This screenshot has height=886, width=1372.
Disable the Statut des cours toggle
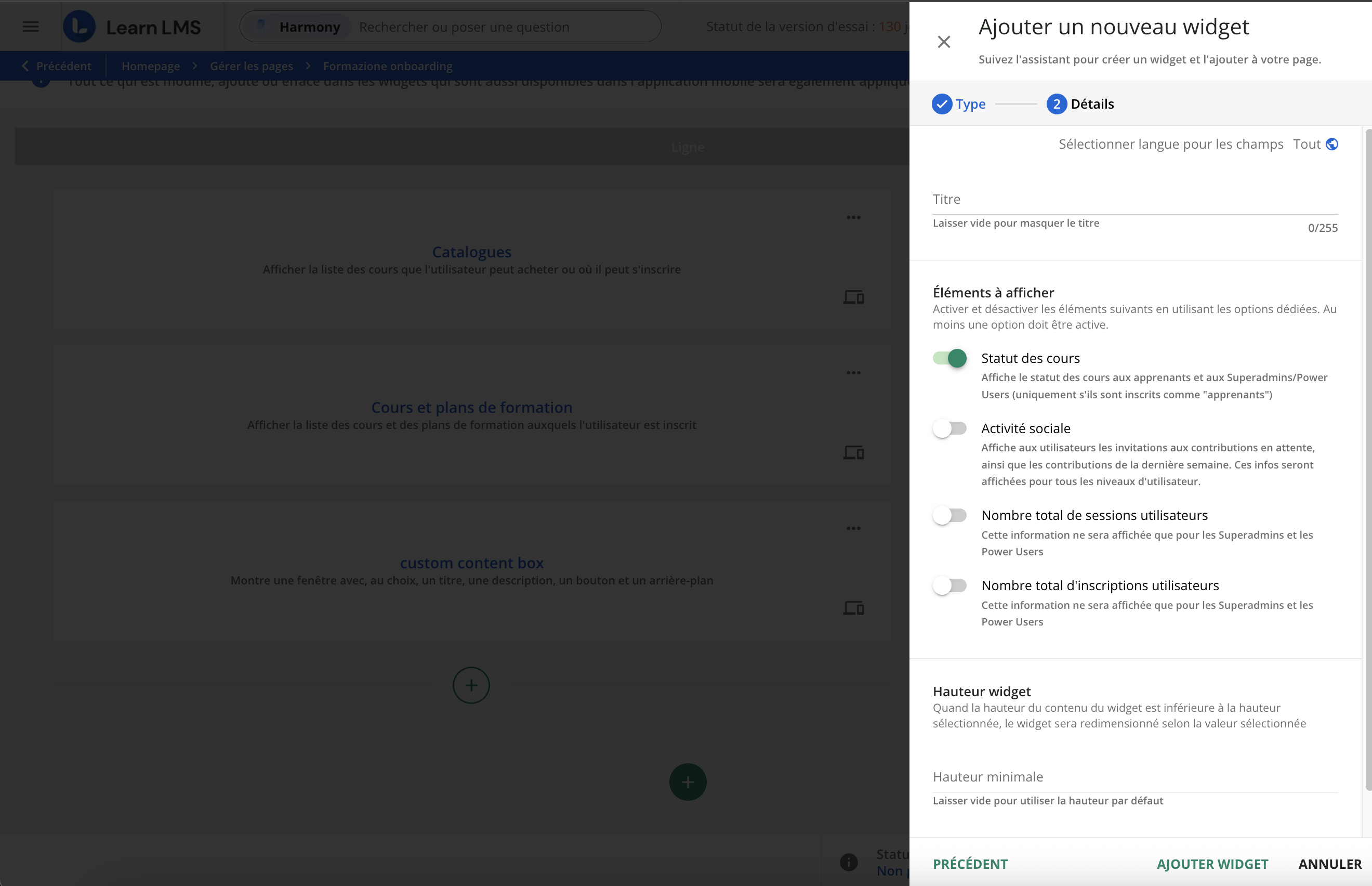[x=950, y=358]
